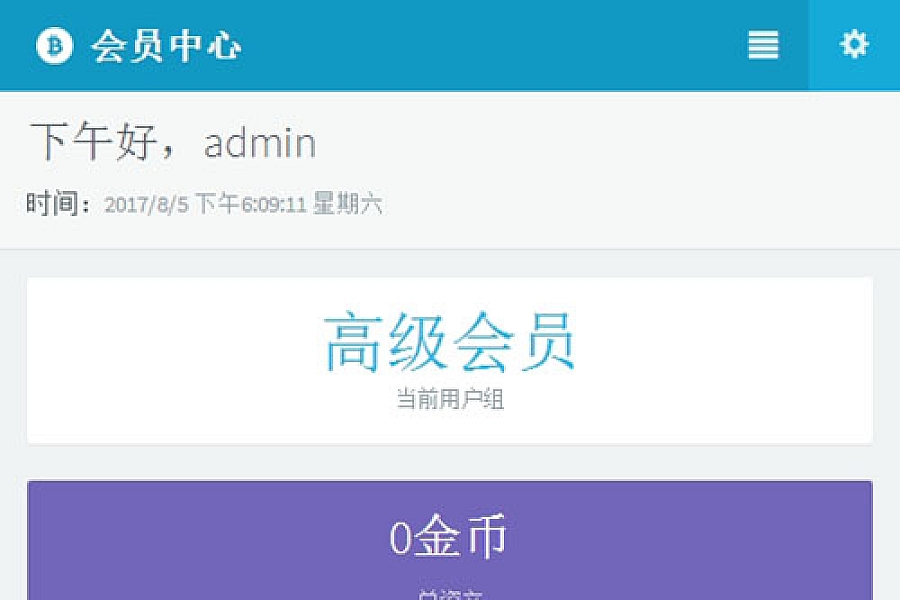
Task: Click the light greeting panel background
Action: (450, 171)
